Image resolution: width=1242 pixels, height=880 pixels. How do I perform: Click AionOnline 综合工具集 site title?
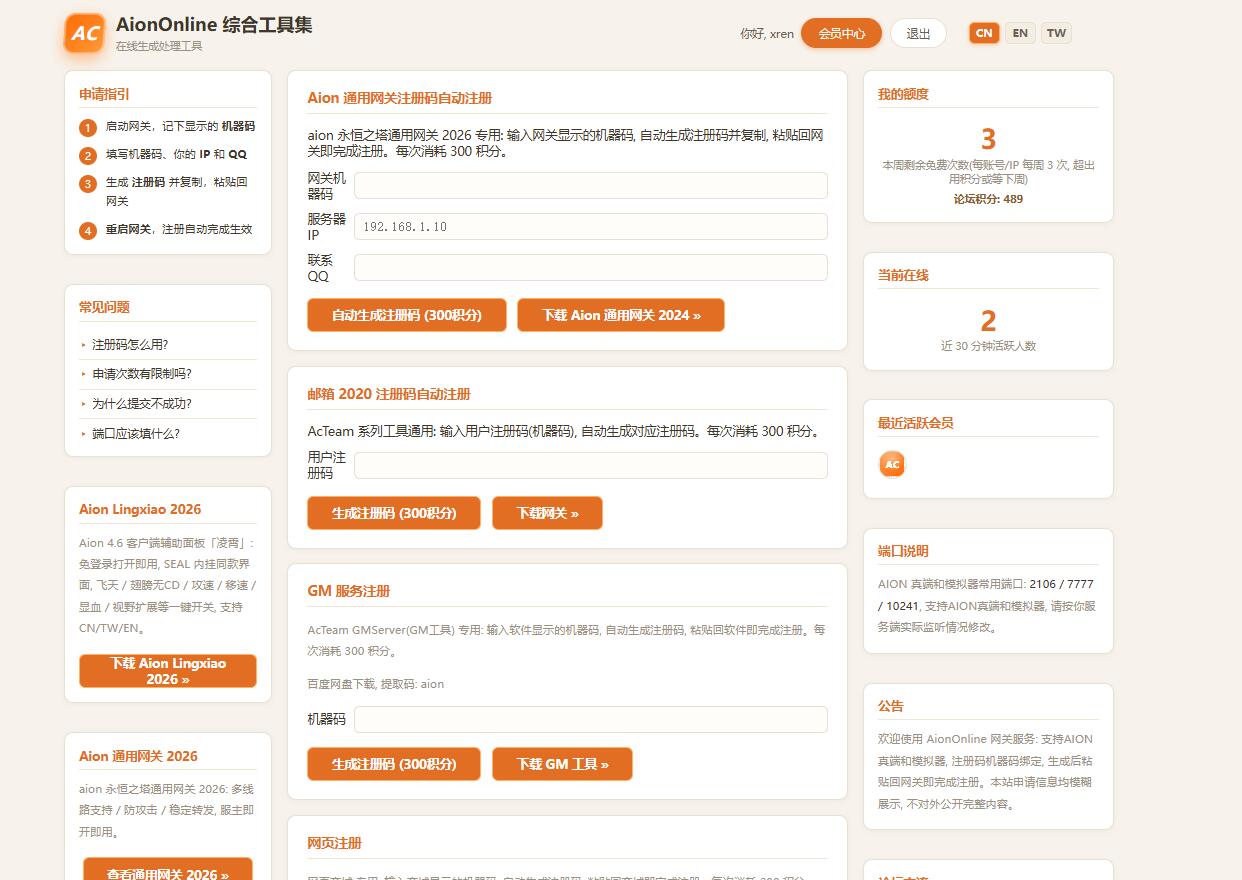click(214, 25)
